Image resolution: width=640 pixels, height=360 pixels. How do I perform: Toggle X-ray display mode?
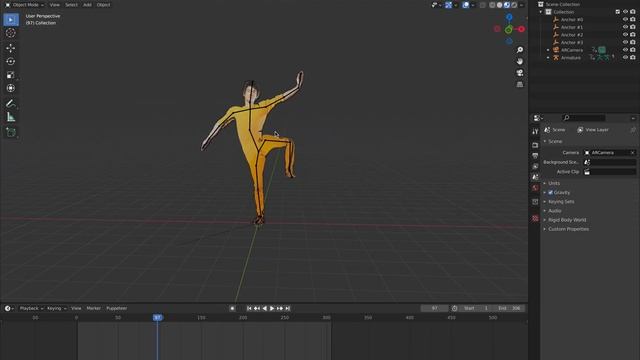tap(482, 5)
